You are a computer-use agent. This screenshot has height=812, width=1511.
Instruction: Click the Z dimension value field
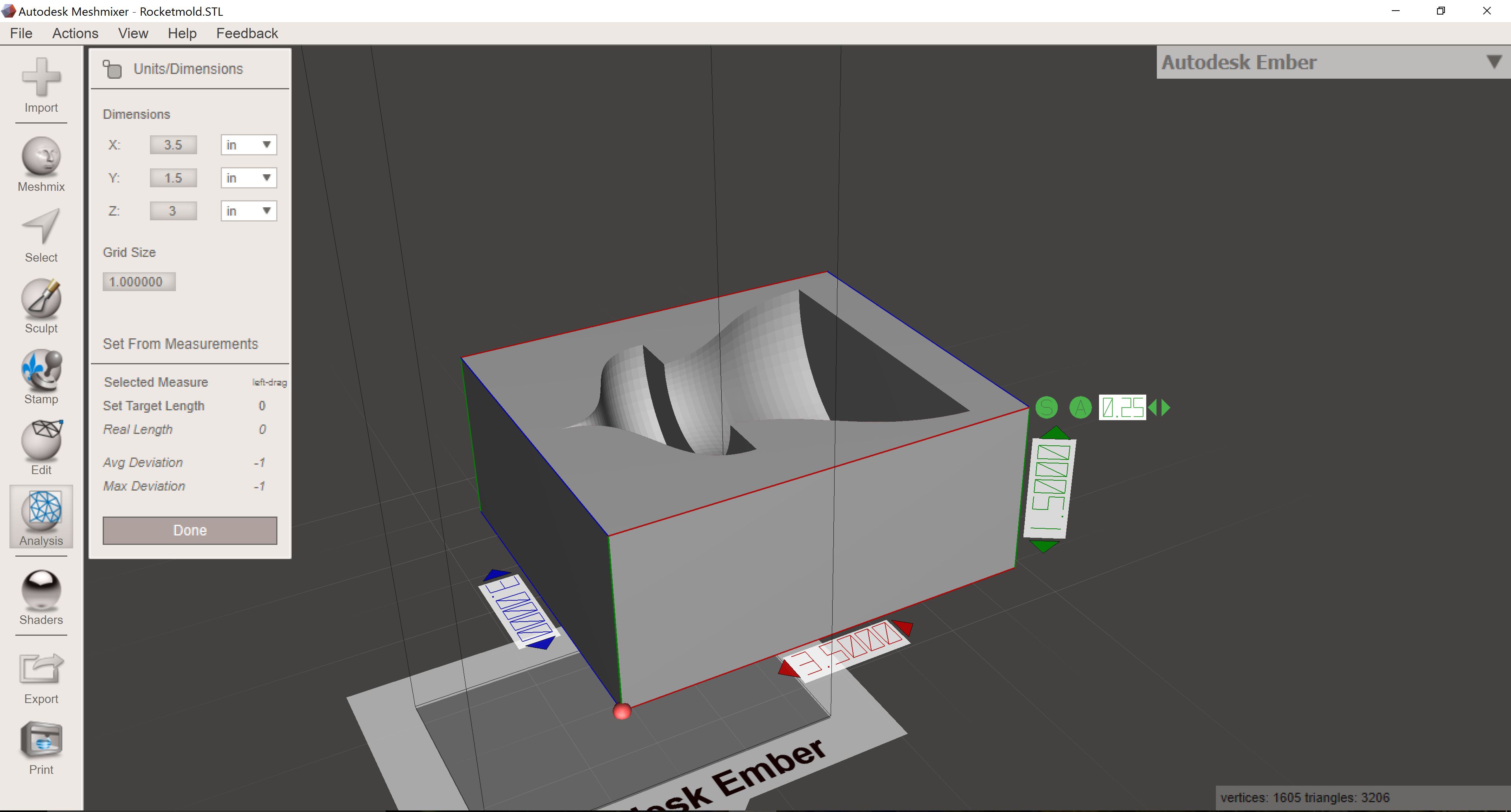pos(173,210)
